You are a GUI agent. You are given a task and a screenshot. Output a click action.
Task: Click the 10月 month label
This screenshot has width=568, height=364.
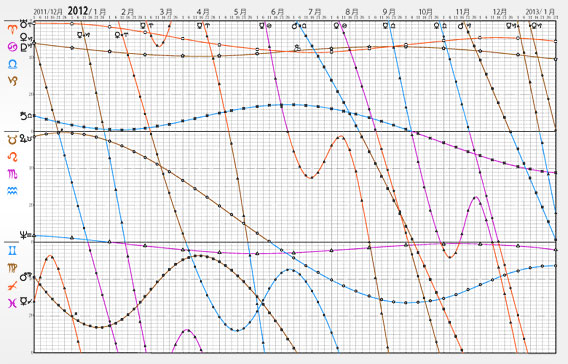tap(426, 12)
